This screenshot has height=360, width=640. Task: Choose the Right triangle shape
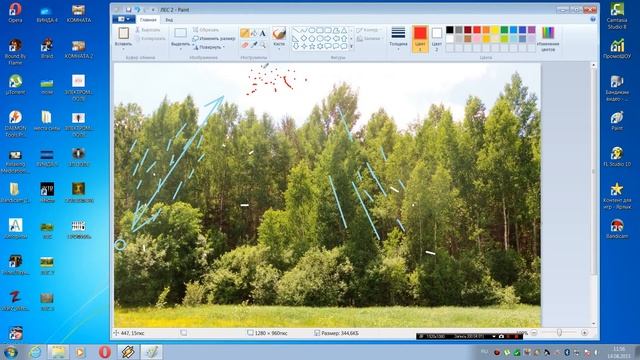[296, 38]
